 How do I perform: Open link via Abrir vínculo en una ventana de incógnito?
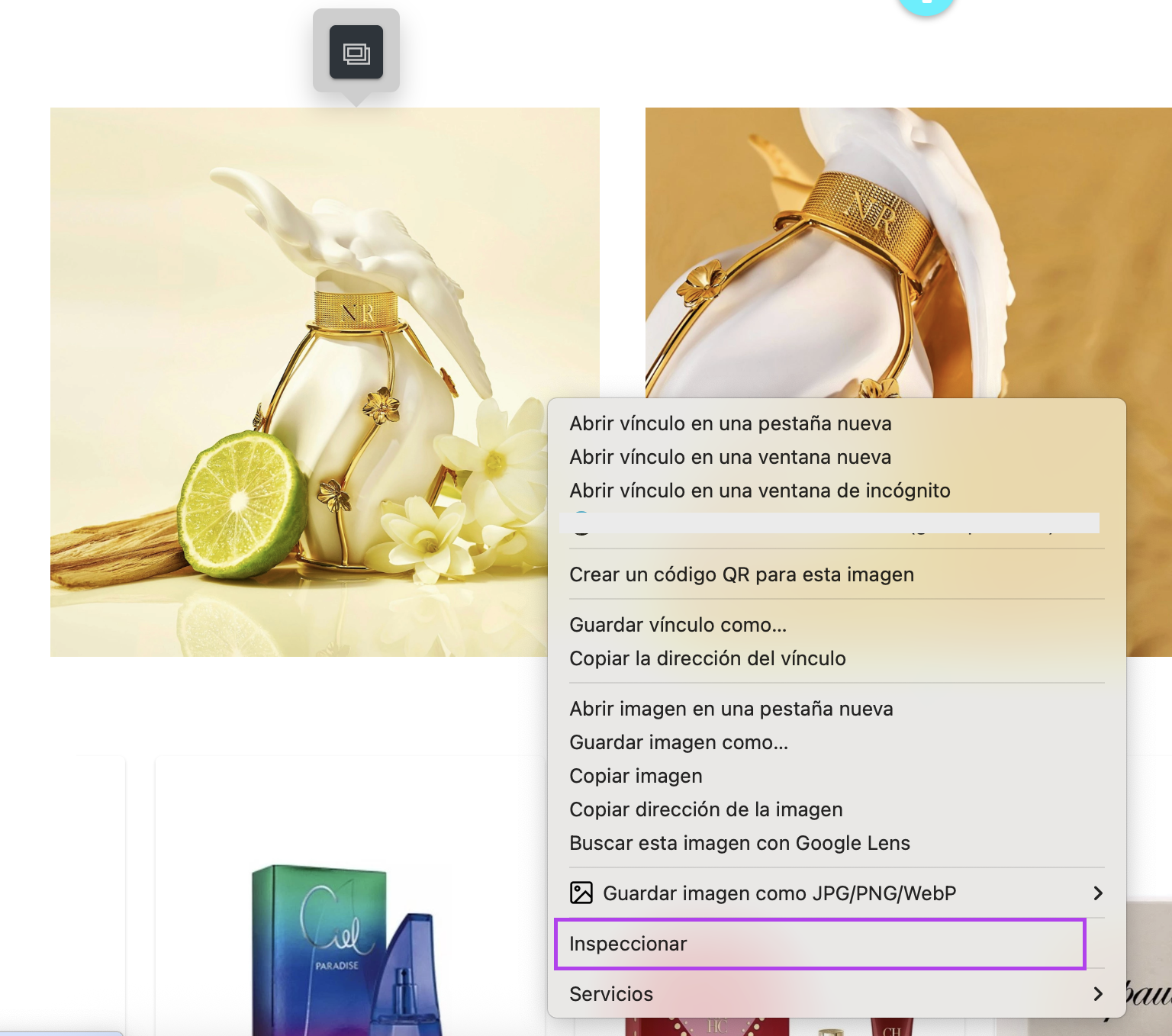(x=760, y=491)
